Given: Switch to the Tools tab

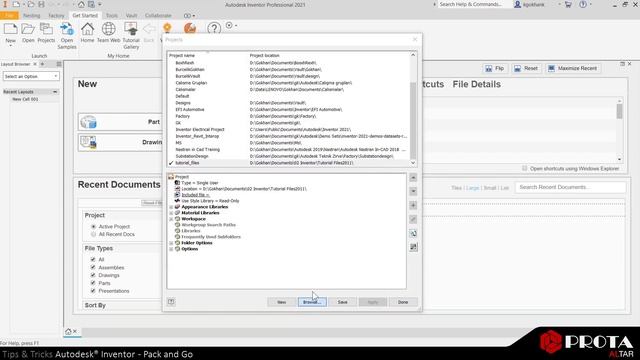Looking at the screenshot, I should tap(111, 16).
